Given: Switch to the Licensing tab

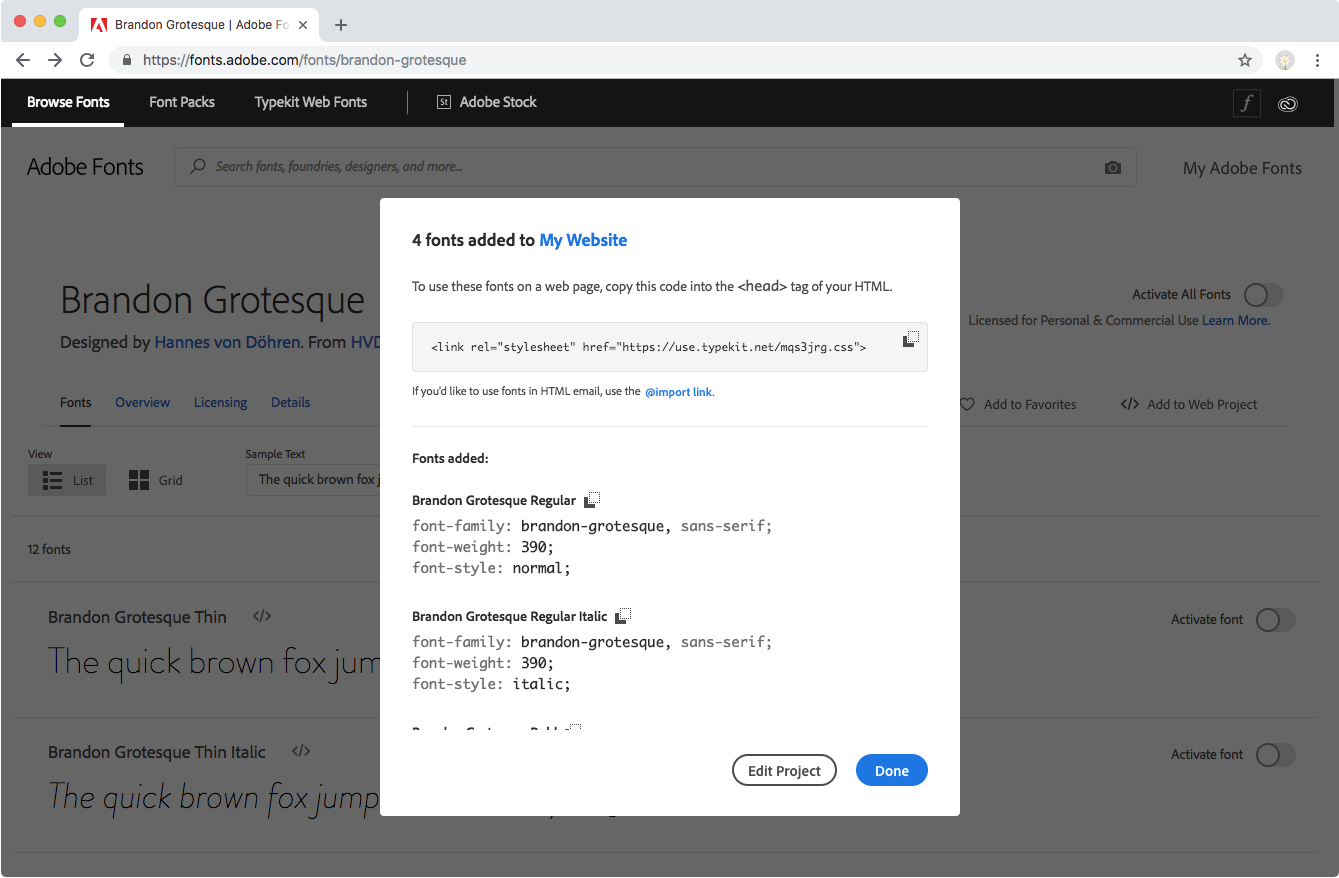Looking at the screenshot, I should (x=220, y=402).
